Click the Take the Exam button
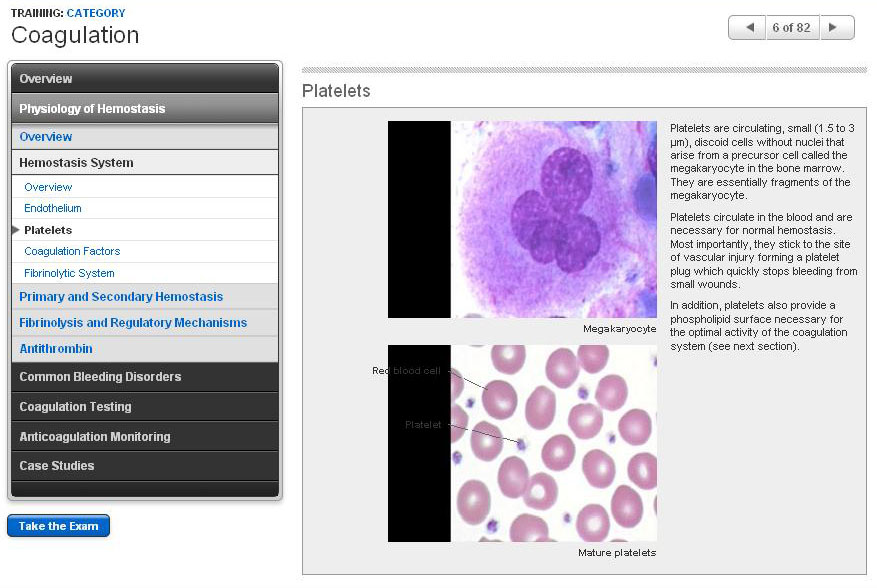Image resolution: width=877 pixels, height=588 pixels. pyautogui.click(x=58, y=526)
